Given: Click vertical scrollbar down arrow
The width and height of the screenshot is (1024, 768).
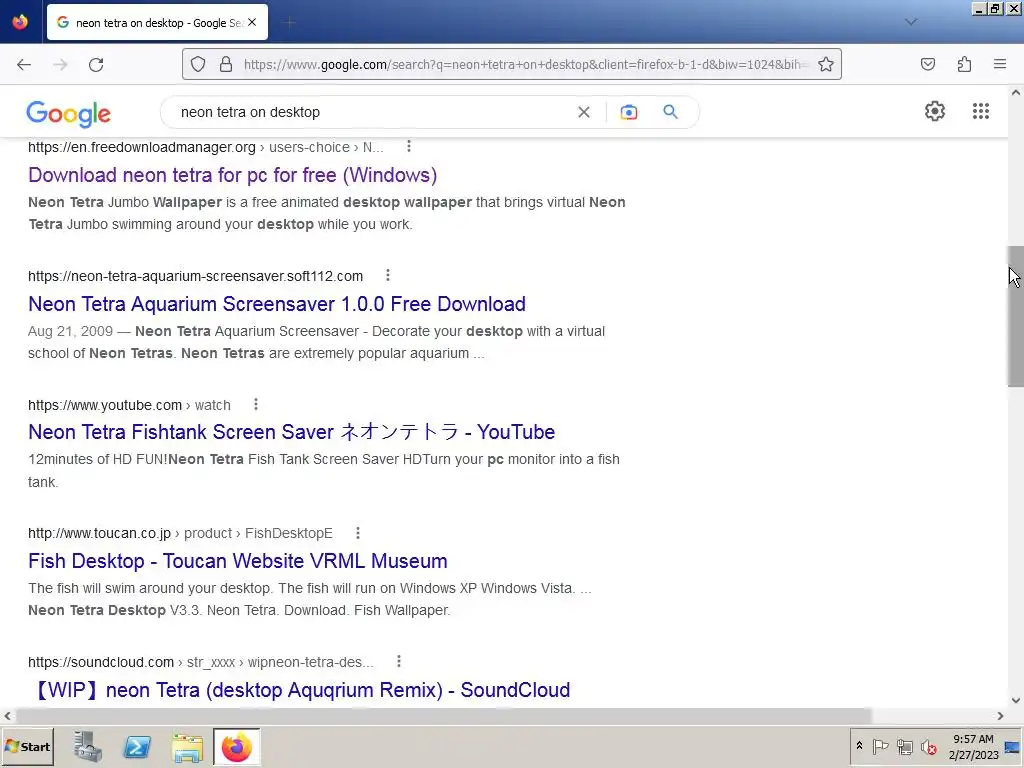Looking at the screenshot, I should click(1016, 700).
